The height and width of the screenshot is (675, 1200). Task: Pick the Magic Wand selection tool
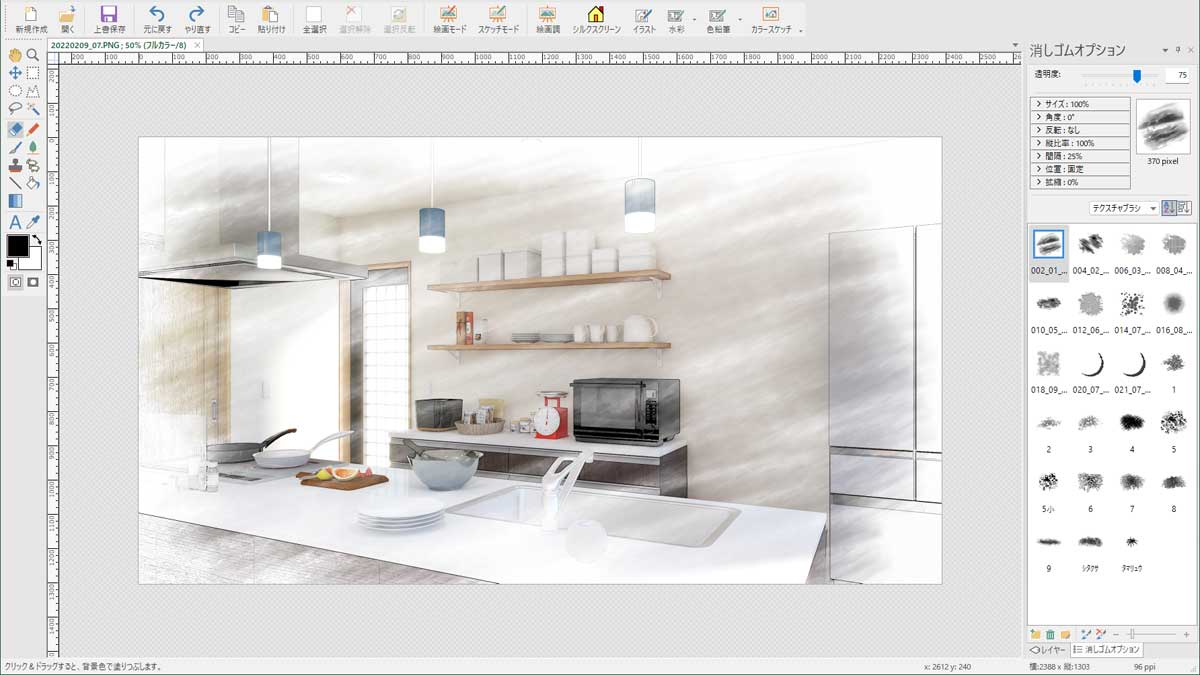coord(33,108)
